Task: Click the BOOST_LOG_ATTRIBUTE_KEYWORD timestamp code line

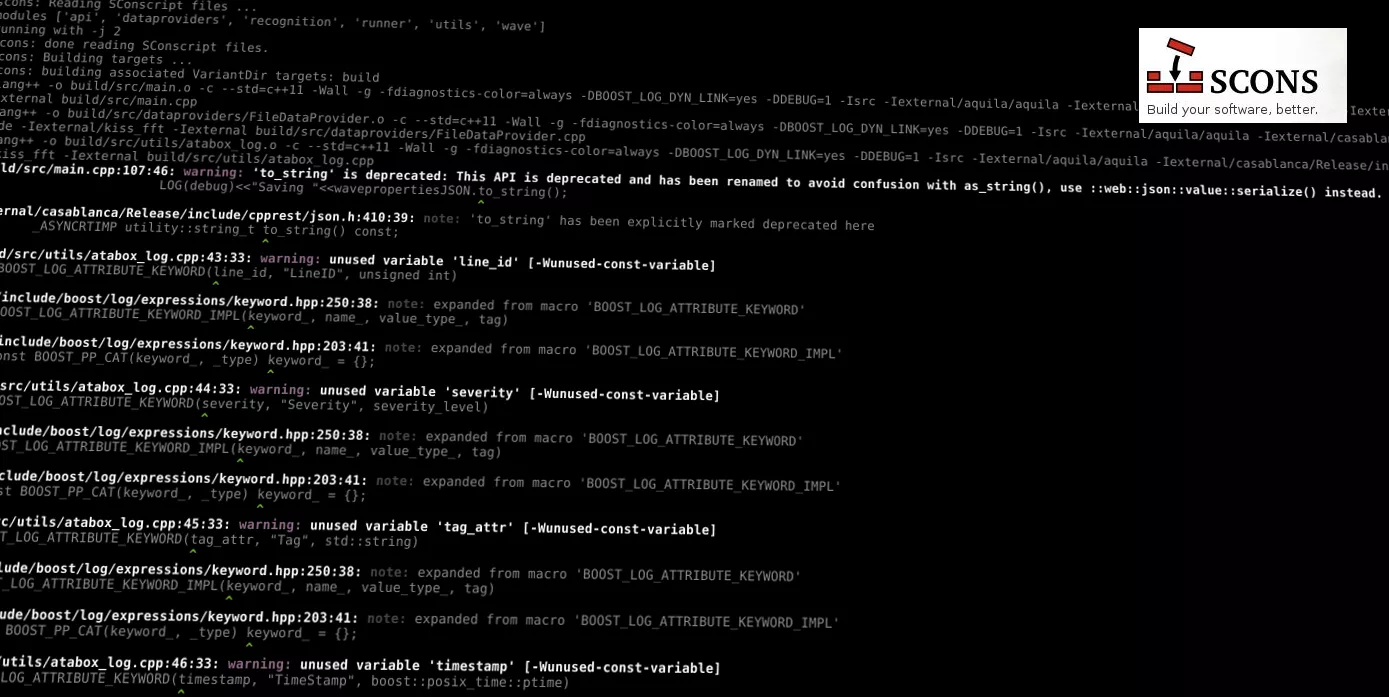Action: (284, 682)
